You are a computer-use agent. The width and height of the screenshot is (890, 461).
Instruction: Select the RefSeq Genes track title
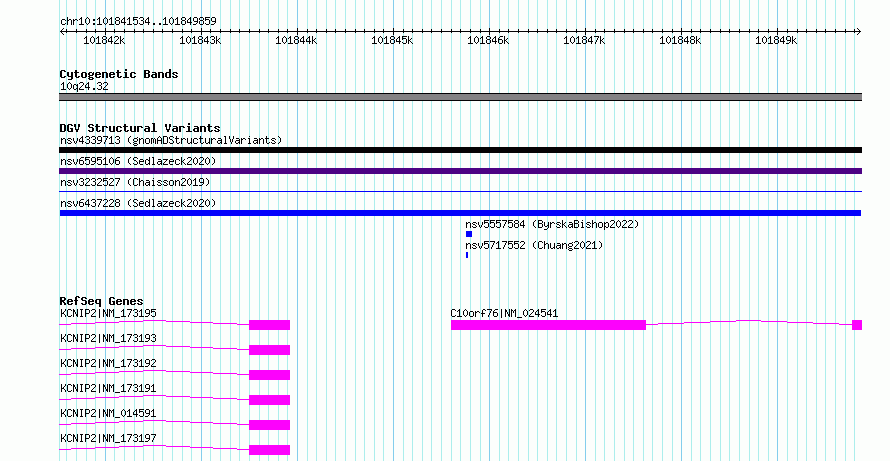(x=102, y=301)
